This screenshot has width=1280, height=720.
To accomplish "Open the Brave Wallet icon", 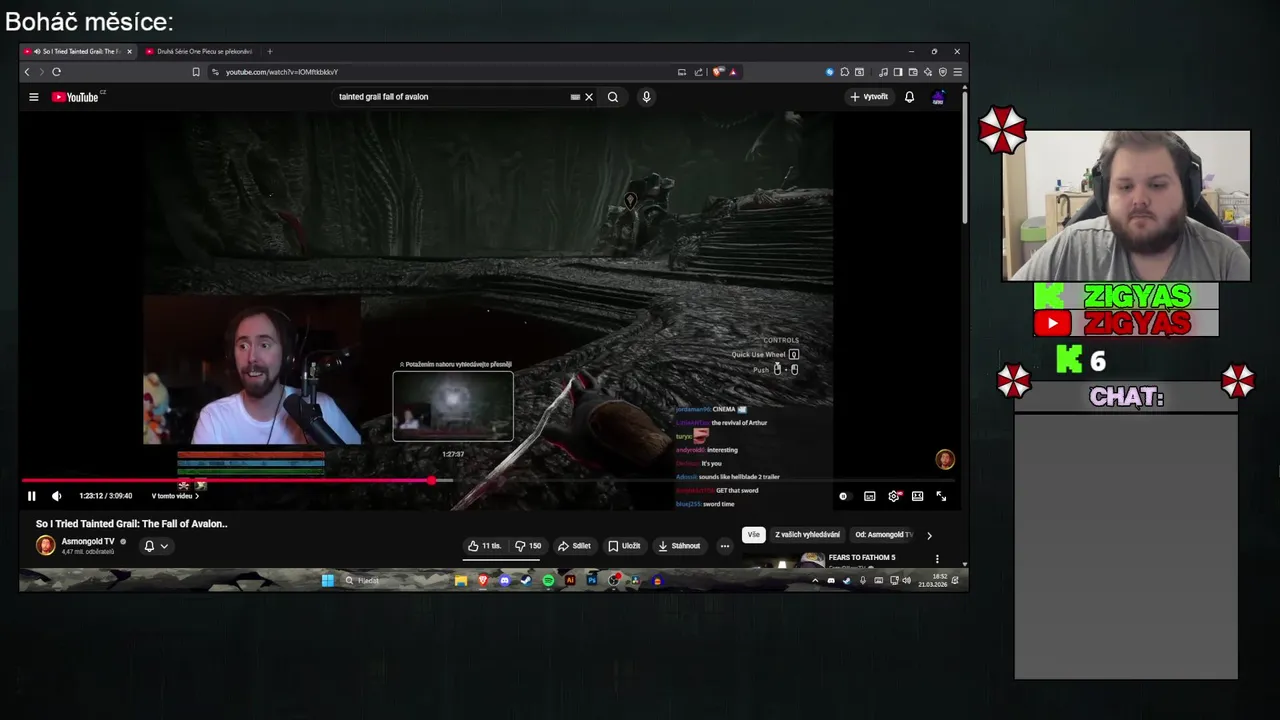I will (913, 72).
